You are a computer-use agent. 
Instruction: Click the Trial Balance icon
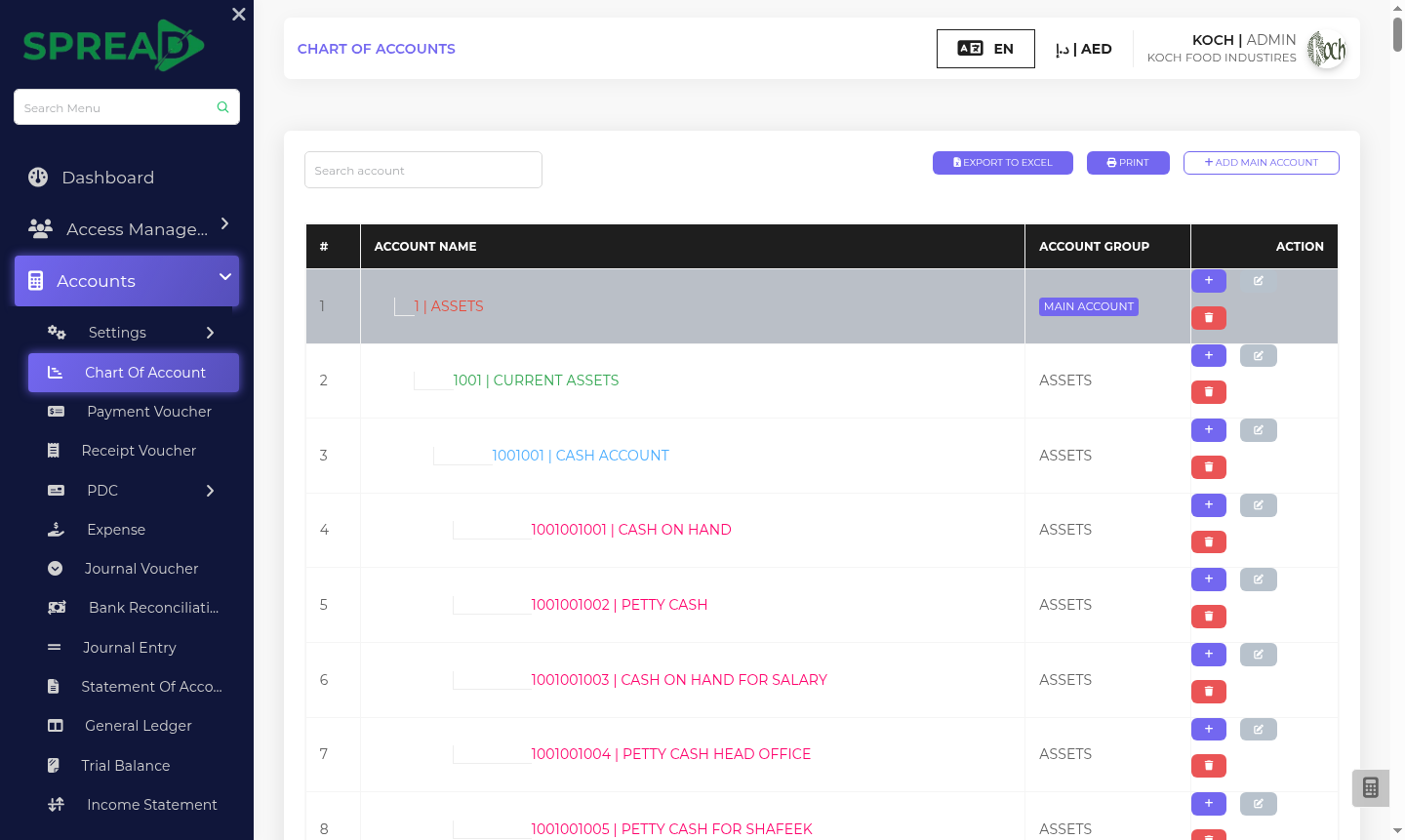click(54, 766)
